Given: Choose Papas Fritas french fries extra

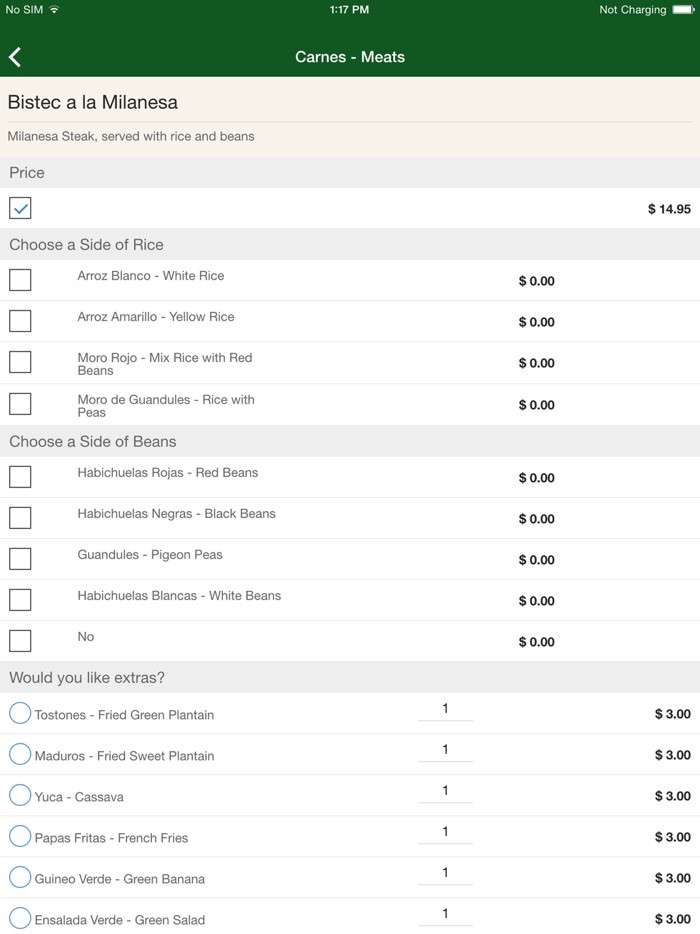Looking at the screenshot, I should tap(20, 836).
